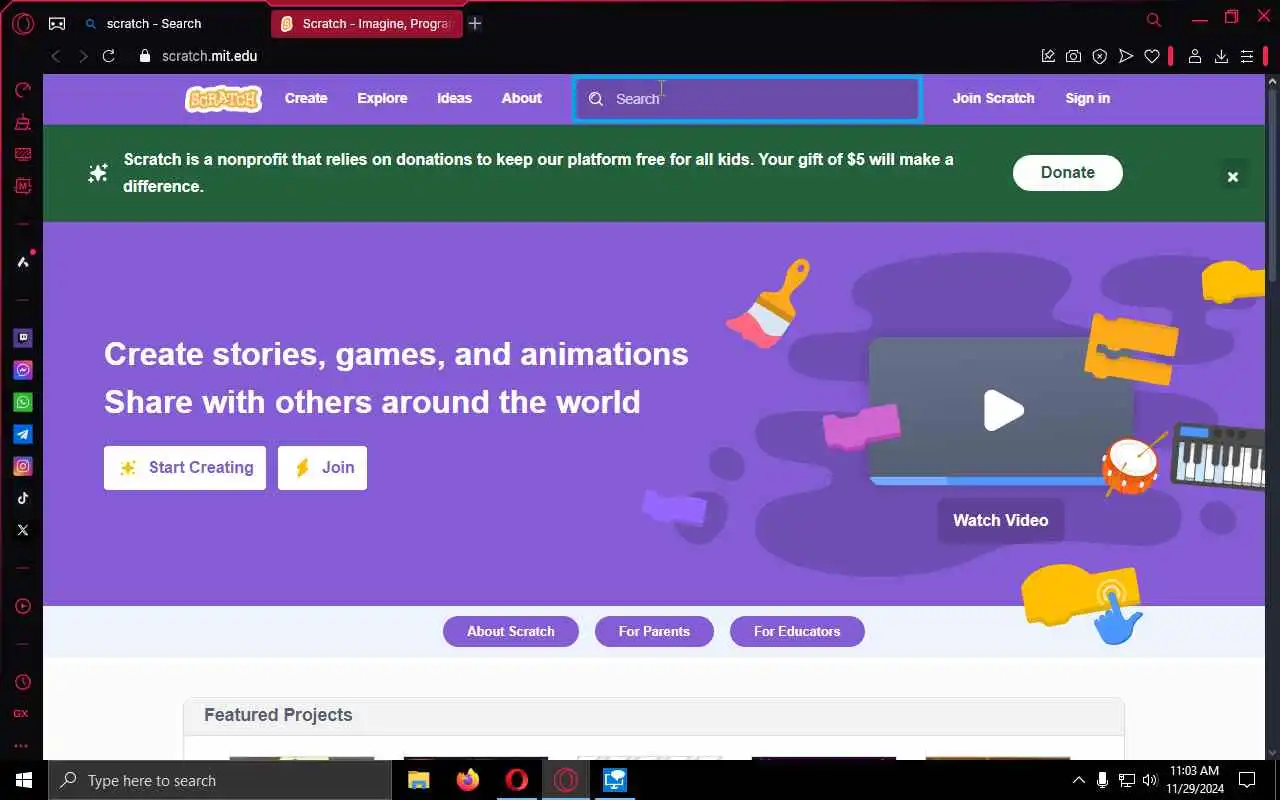This screenshot has height=800, width=1280.
Task: Click the taskbar search box
Action: [x=219, y=780]
